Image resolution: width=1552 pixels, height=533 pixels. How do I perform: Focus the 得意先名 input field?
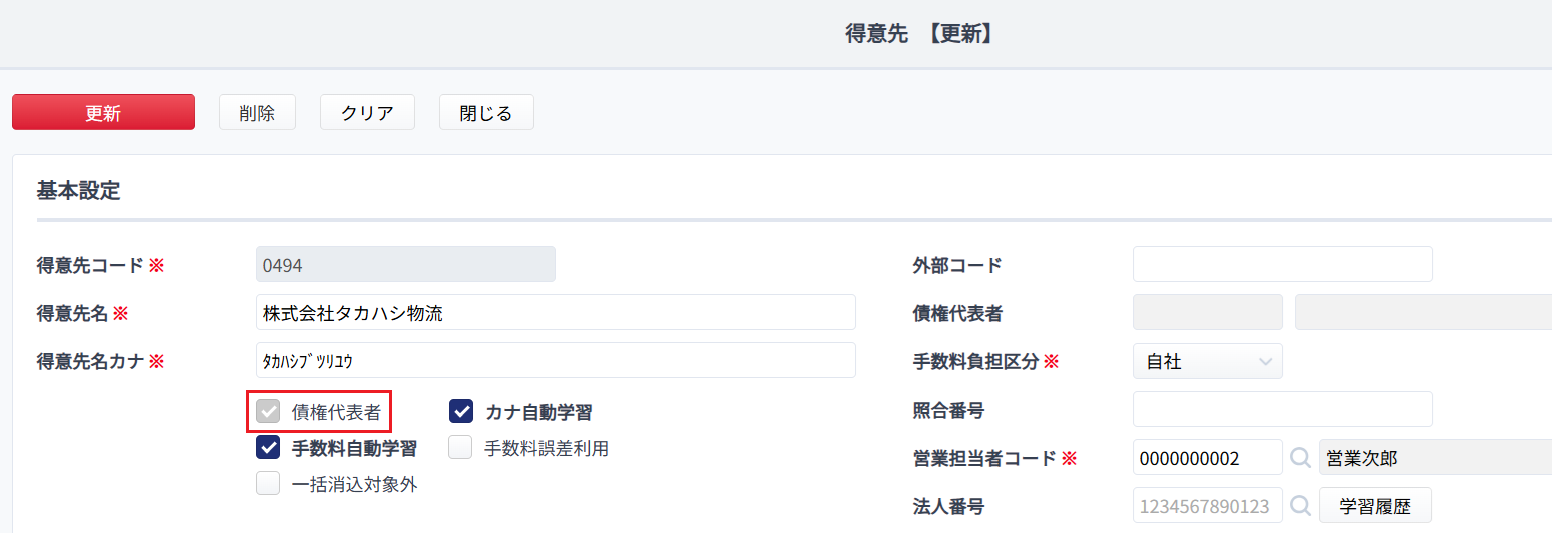[x=556, y=313]
